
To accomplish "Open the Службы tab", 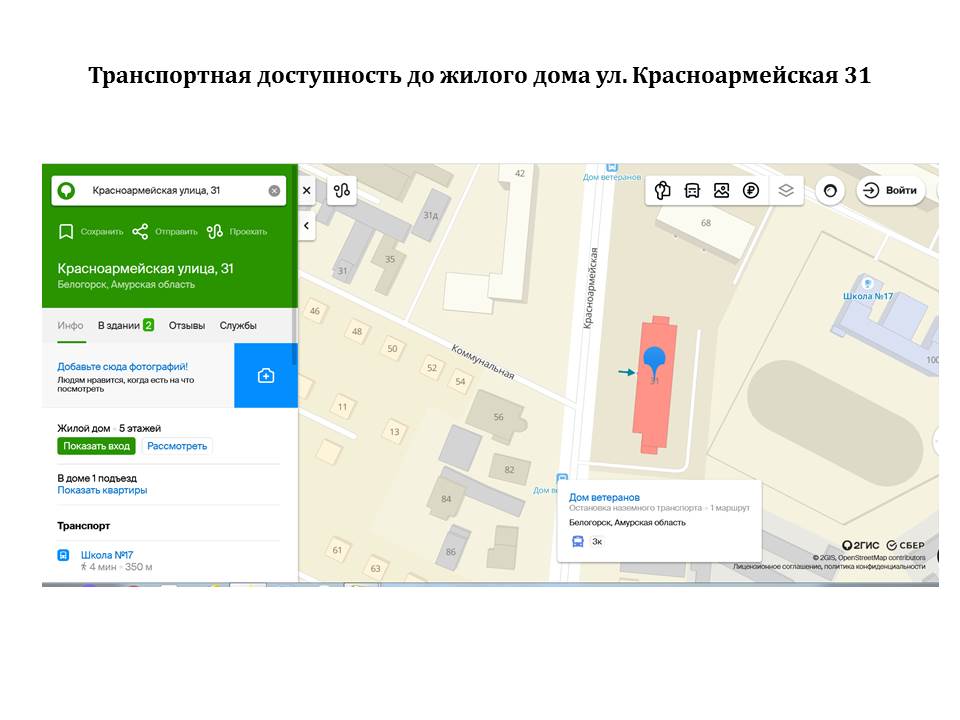I will click(238, 325).
